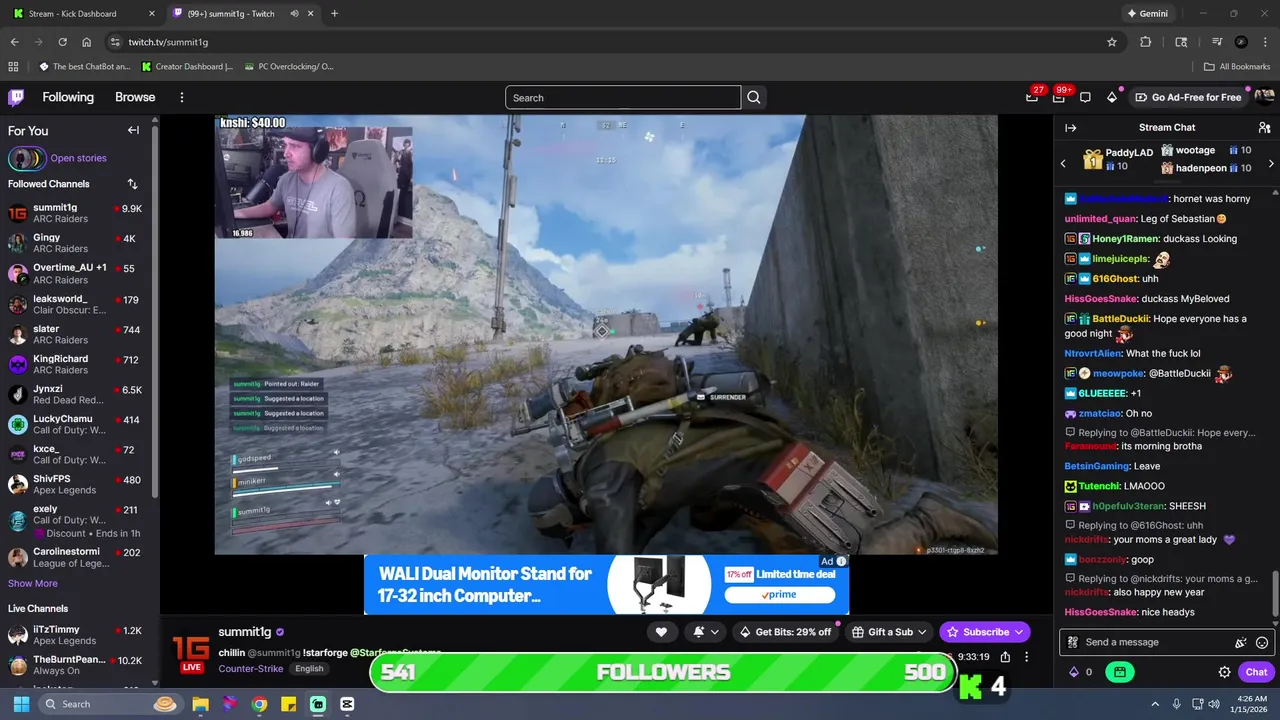Open the user profile avatar menu
Image resolution: width=1280 pixels, height=720 pixels.
coord(1264,97)
